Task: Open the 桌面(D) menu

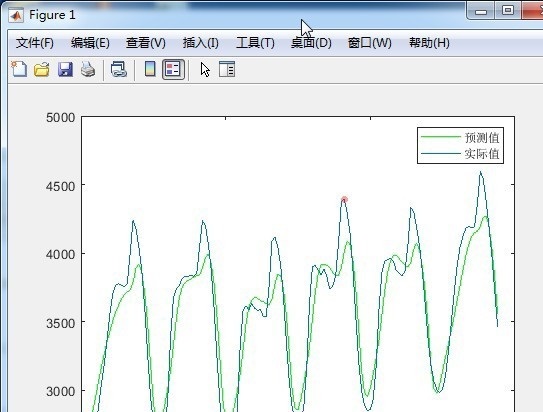Action: (x=311, y=43)
